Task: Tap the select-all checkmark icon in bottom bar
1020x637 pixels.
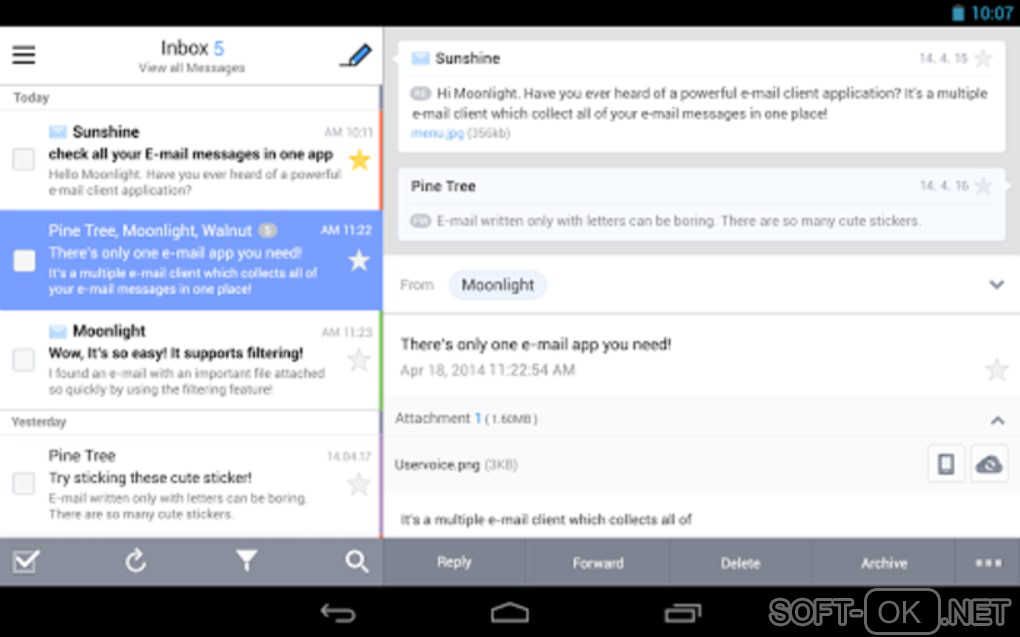Action: point(26,561)
